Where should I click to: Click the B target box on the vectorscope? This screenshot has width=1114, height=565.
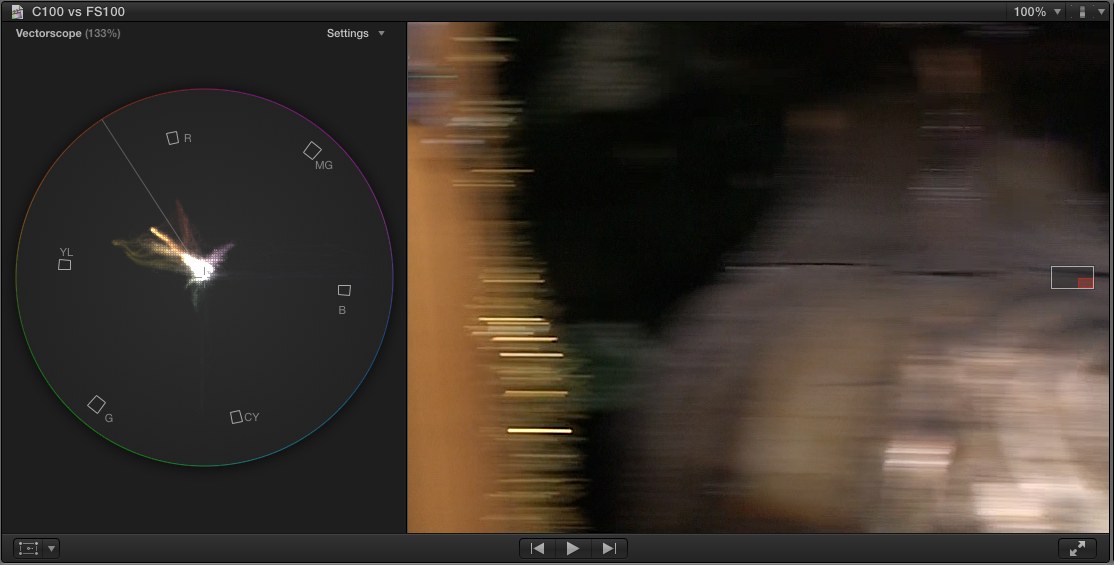coord(344,290)
